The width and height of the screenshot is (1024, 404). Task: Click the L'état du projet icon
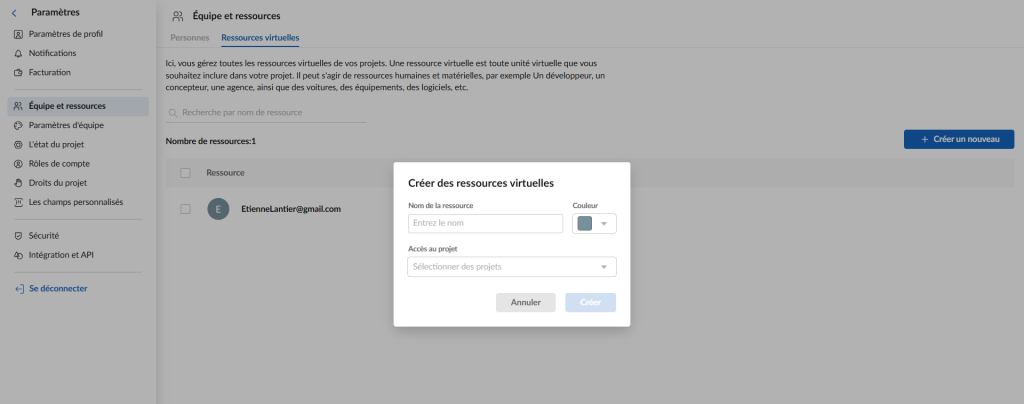pos(18,145)
